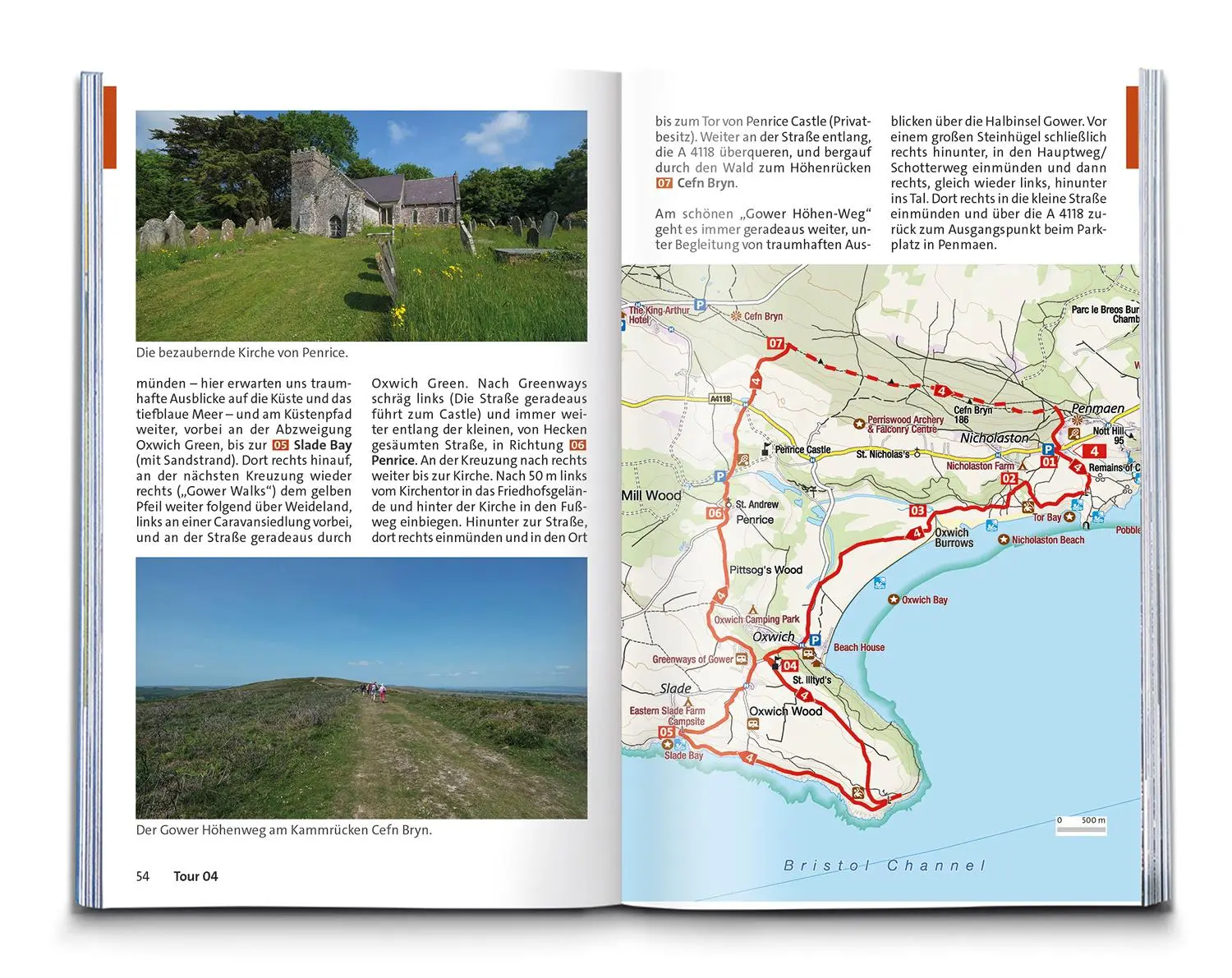This screenshot has width=1232, height=978.
Task: Click the '06' waypoint badge in the text column
Action: point(578,445)
